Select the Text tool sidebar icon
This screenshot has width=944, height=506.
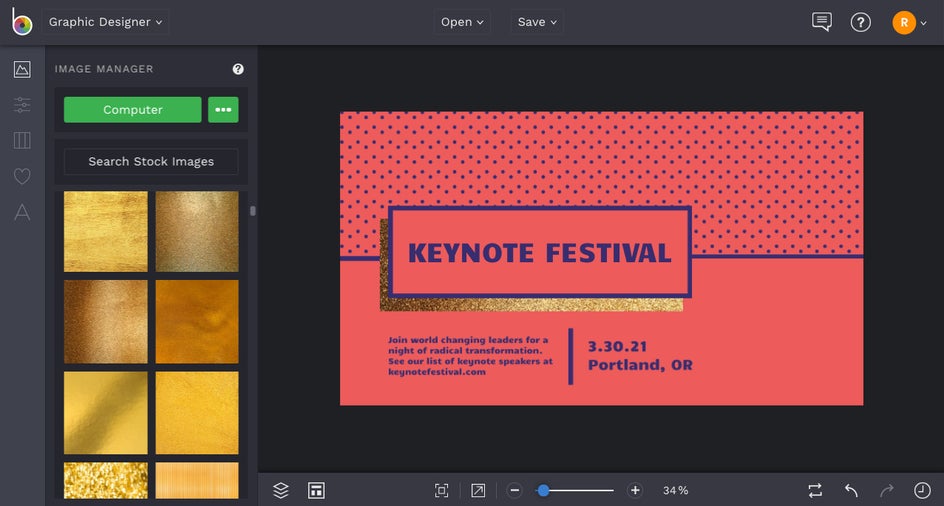[x=22, y=212]
